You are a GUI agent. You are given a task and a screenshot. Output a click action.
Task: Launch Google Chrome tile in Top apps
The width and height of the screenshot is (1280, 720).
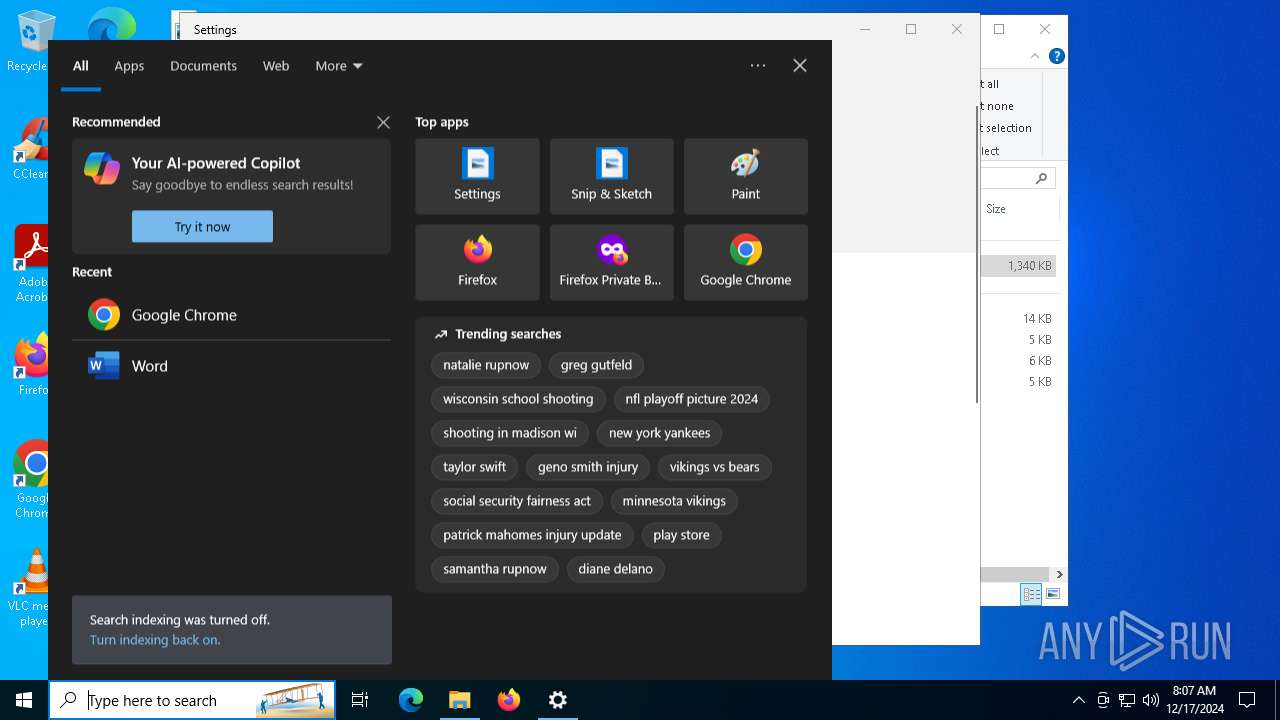[745, 262]
